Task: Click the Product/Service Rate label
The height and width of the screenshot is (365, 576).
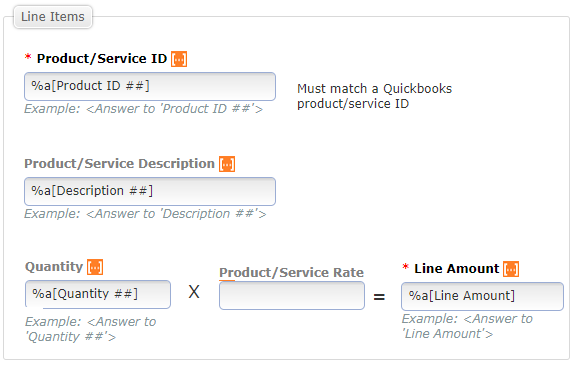Action: click(291, 272)
